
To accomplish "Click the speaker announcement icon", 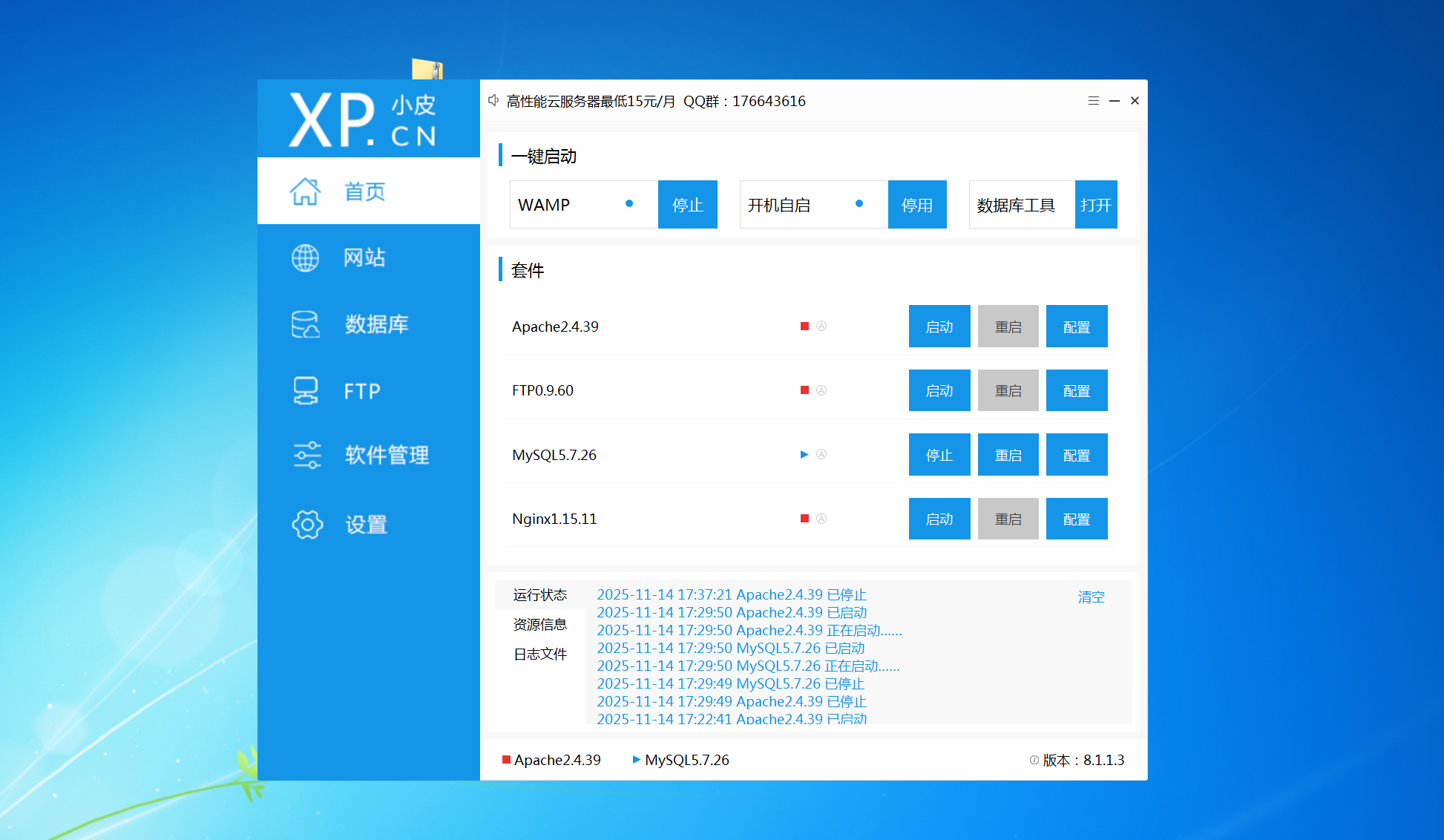I will coord(493,100).
